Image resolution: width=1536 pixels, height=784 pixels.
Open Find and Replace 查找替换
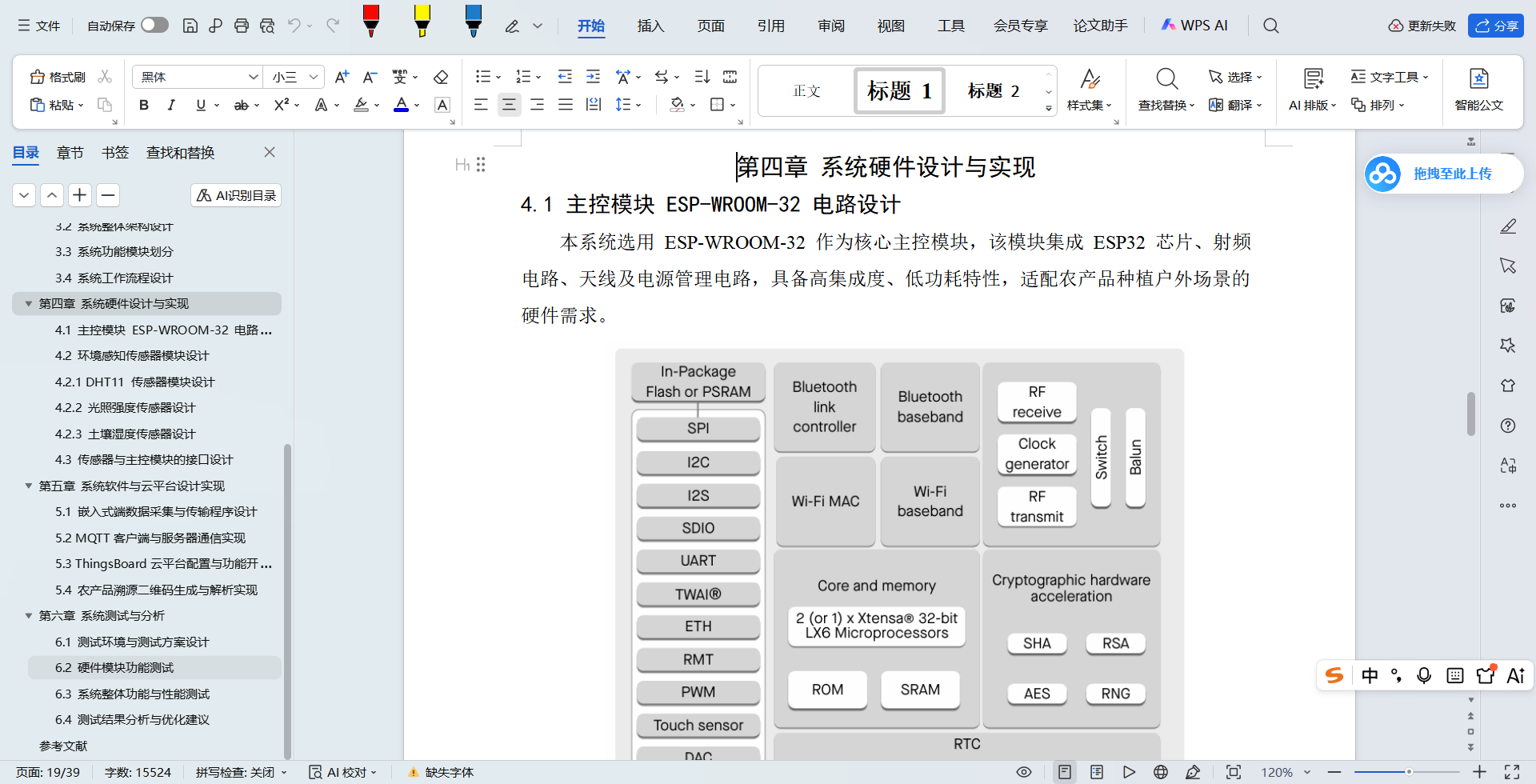(x=1166, y=89)
